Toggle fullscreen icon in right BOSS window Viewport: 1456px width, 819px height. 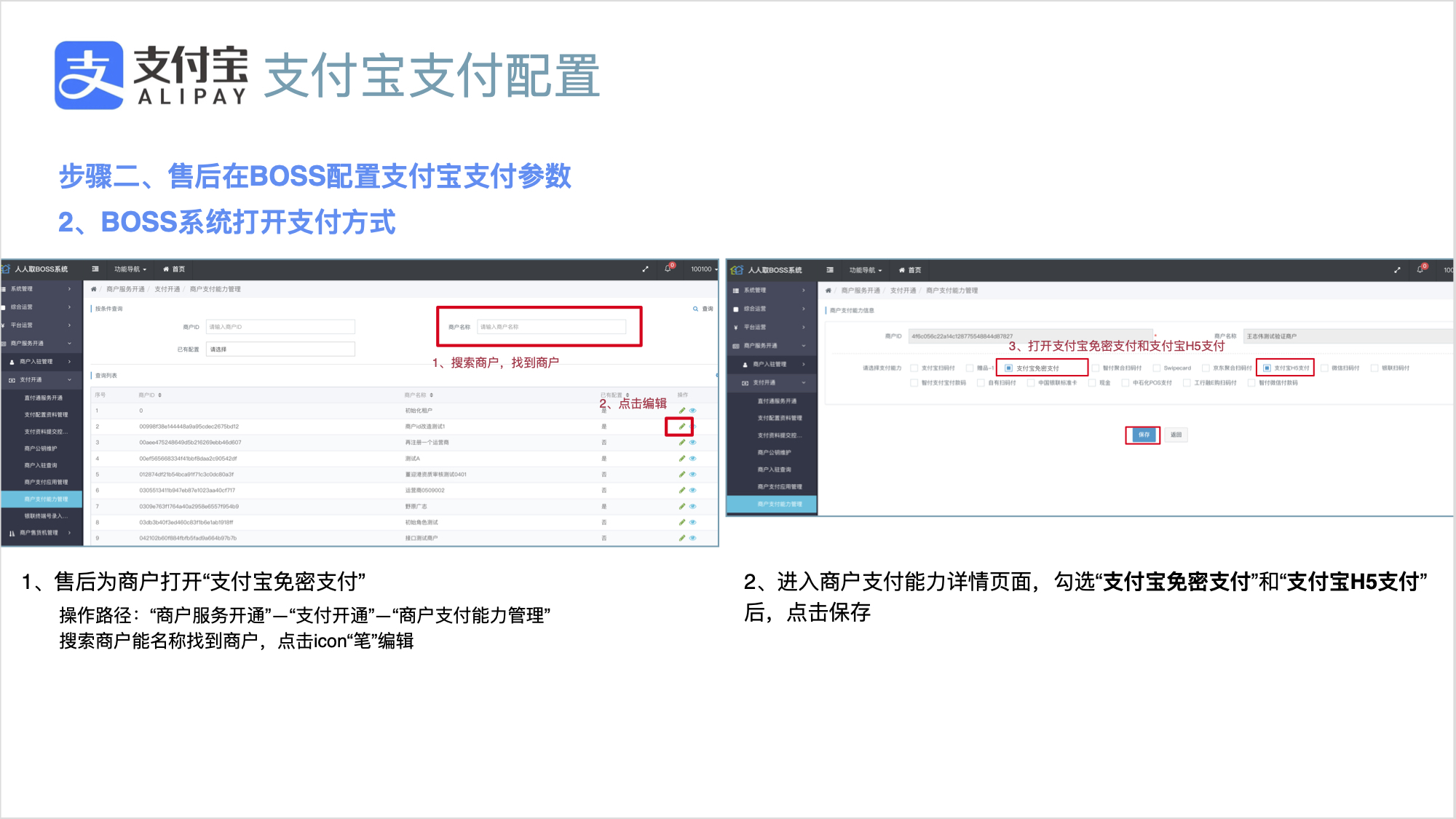coord(1397,270)
